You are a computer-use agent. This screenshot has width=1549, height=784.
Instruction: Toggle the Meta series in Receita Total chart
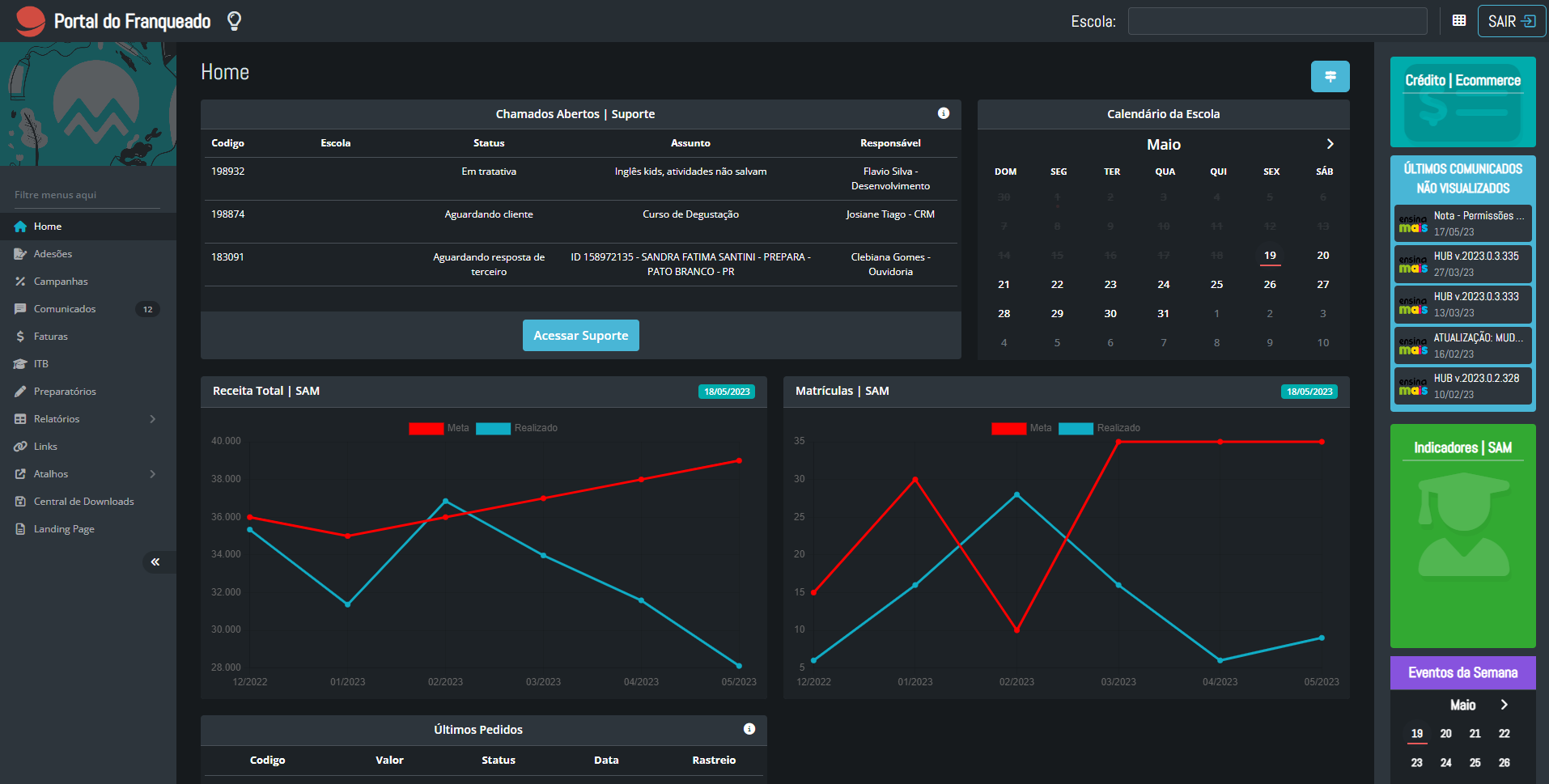427,429
